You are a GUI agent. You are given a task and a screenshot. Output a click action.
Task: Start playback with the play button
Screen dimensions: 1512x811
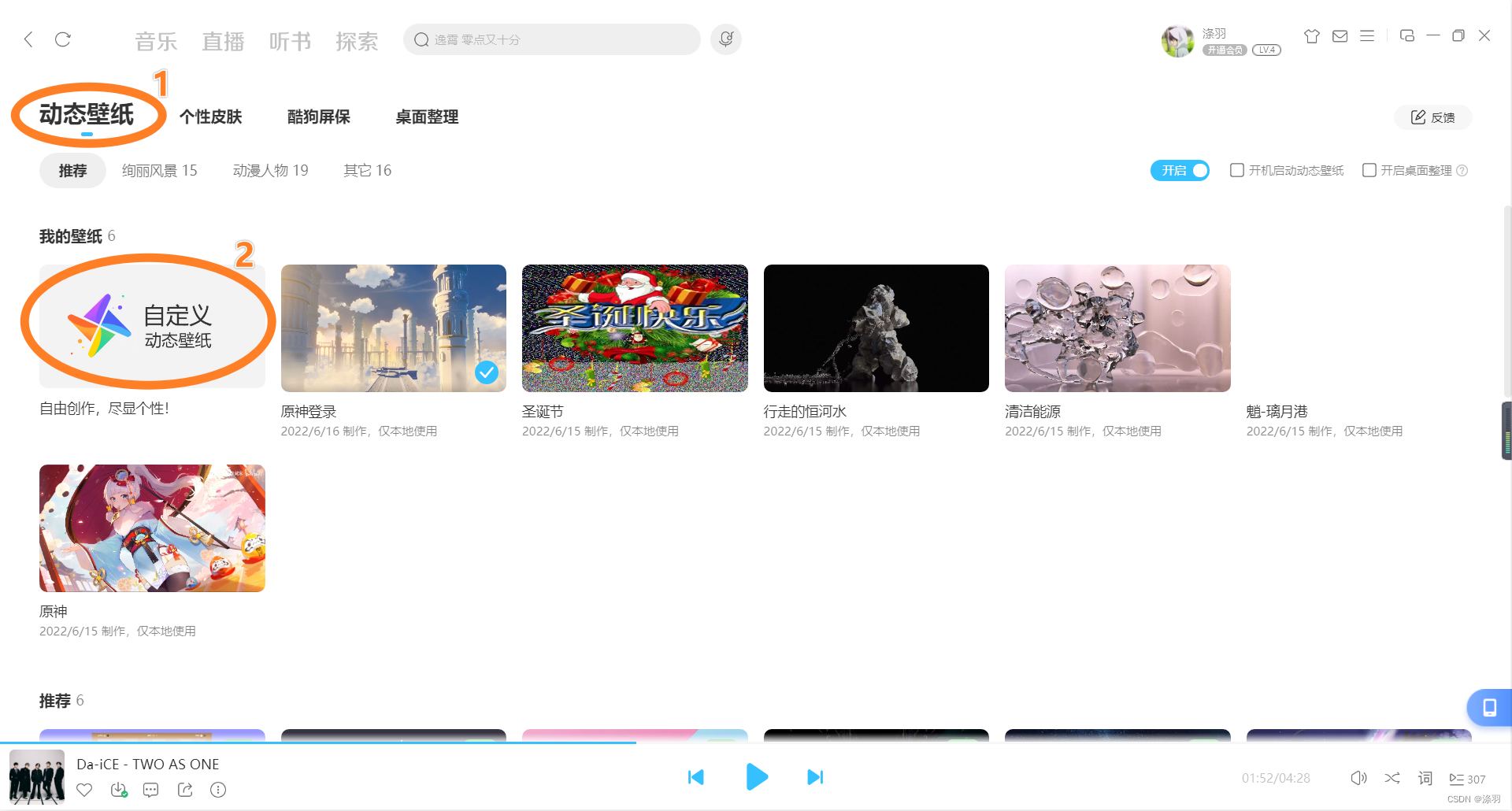tap(756, 777)
